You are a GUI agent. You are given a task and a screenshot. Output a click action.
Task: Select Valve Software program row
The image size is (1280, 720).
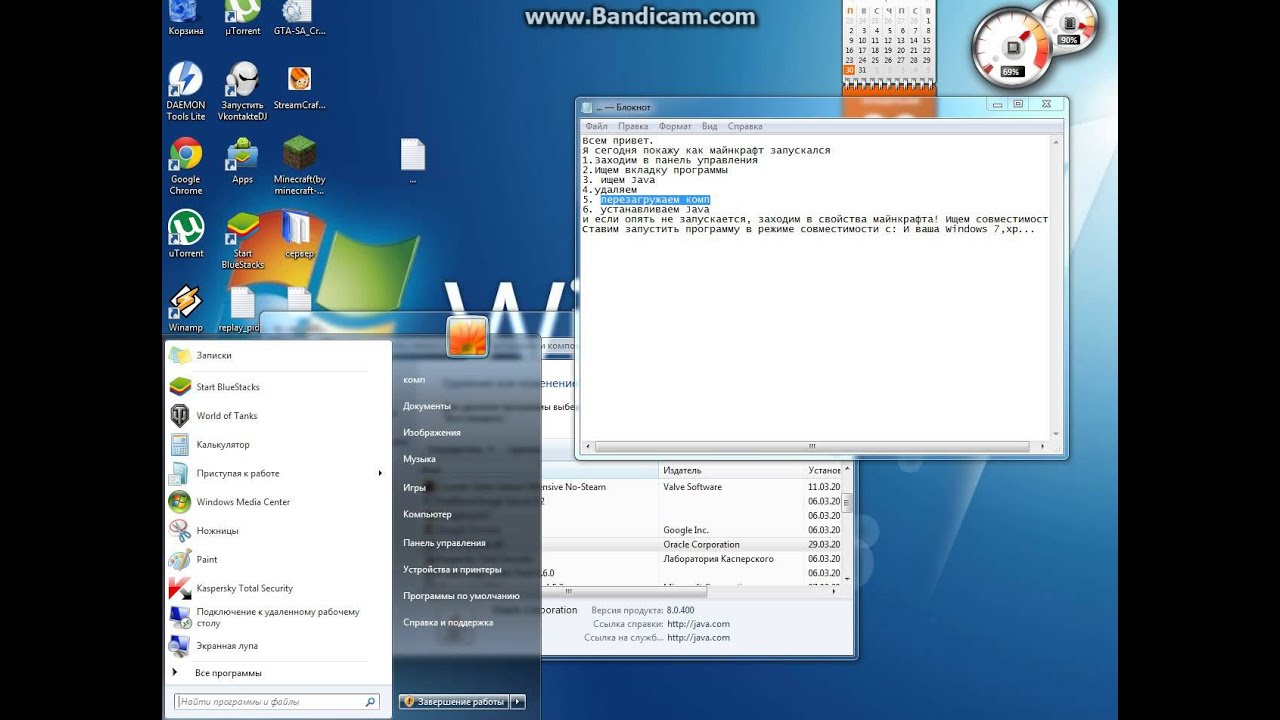(x=692, y=487)
